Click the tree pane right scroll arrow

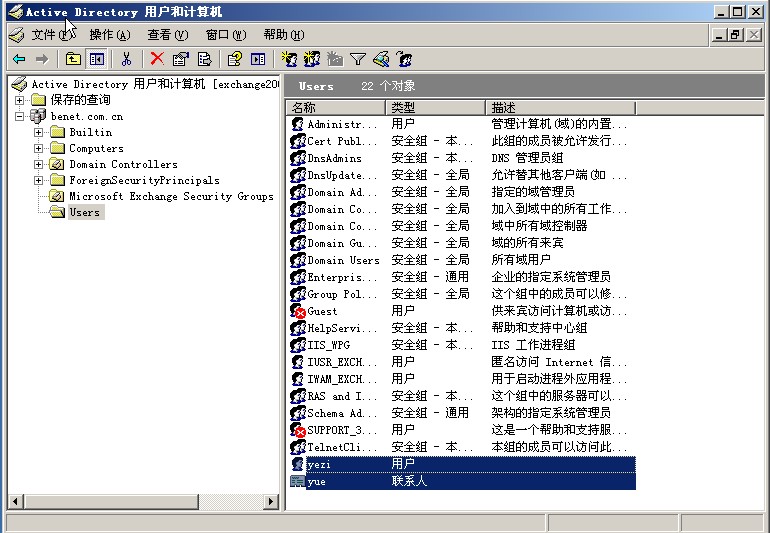(x=271, y=502)
